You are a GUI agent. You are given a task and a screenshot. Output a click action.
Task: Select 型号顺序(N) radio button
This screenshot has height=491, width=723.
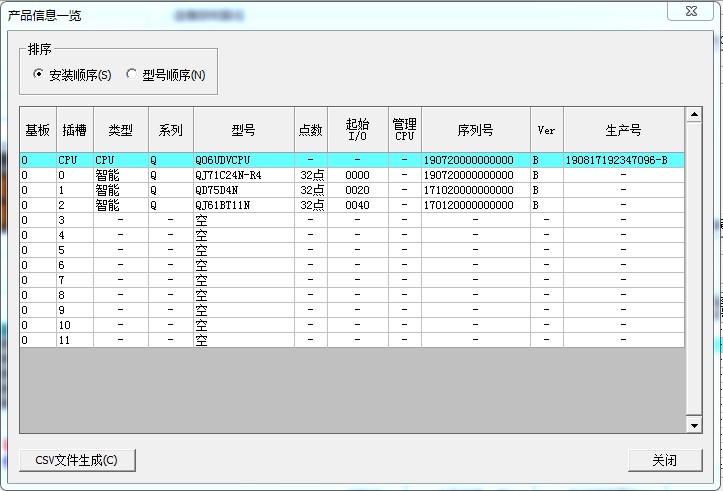click(132, 74)
